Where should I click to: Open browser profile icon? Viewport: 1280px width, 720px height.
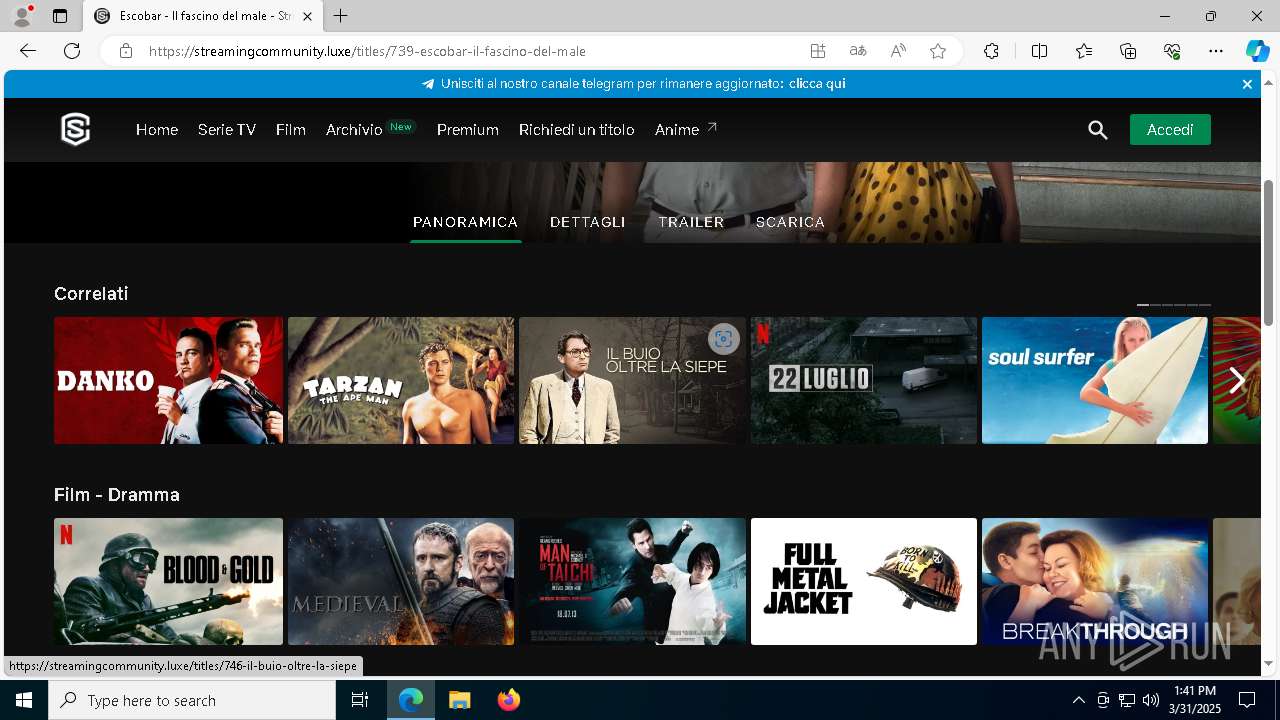(x=22, y=16)
